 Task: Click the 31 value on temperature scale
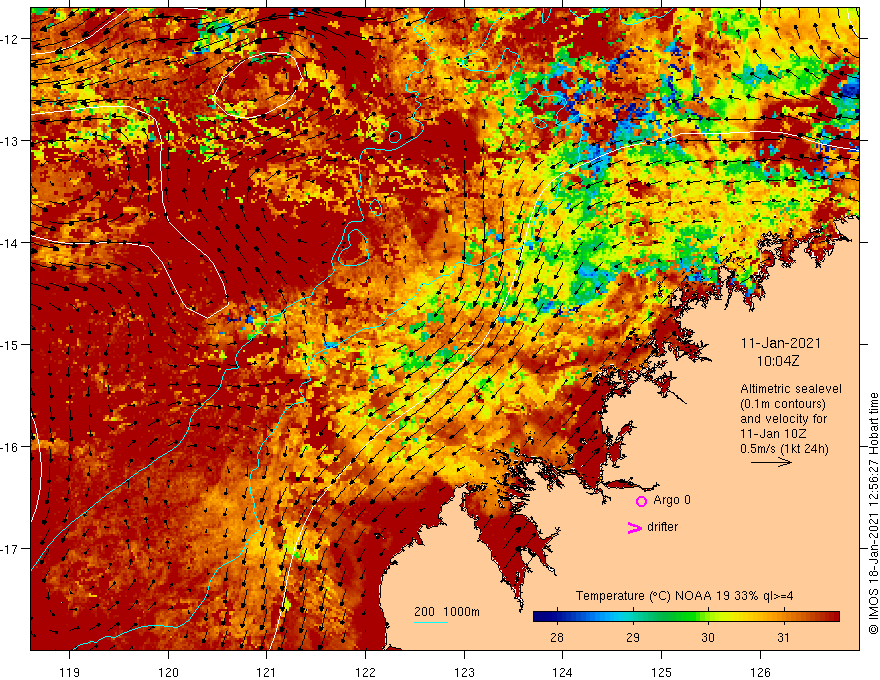(783, 637)
